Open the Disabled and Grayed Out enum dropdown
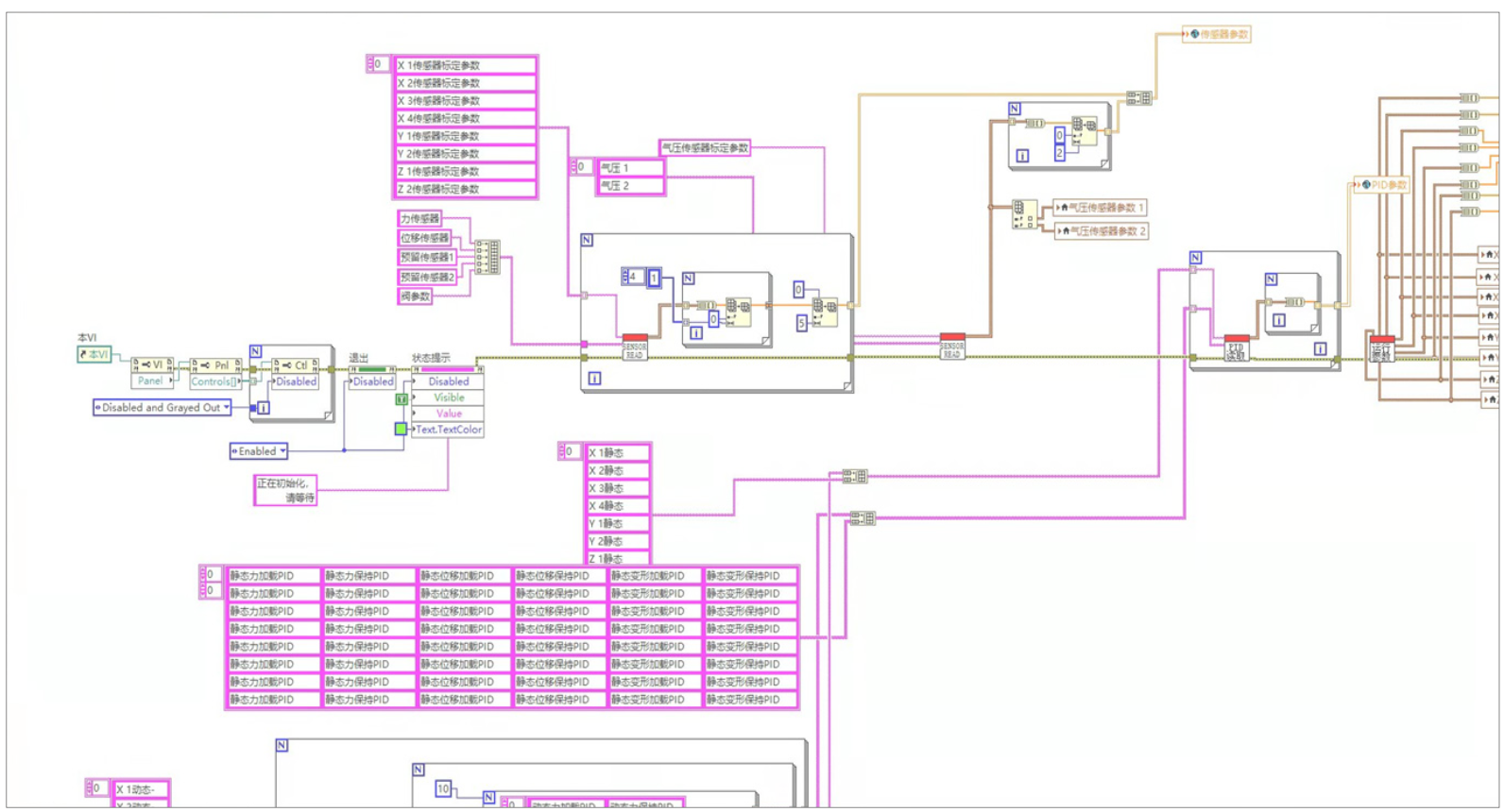The width and height of the screenshot is (1504, 812). 227,408
